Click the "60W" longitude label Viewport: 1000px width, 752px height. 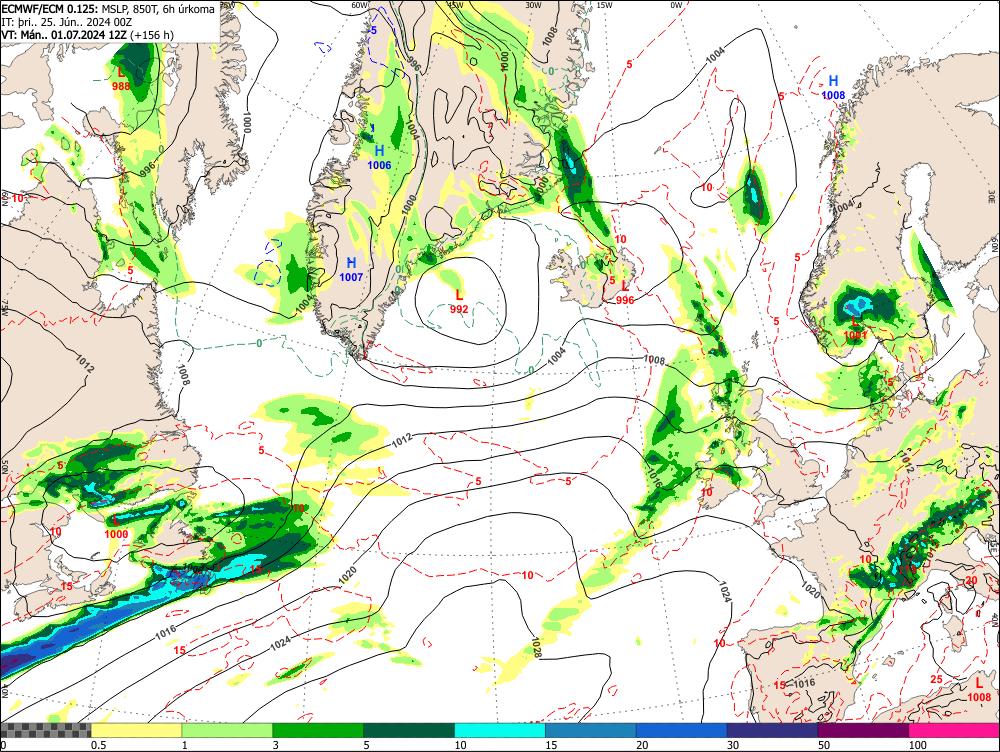point(360,5)
